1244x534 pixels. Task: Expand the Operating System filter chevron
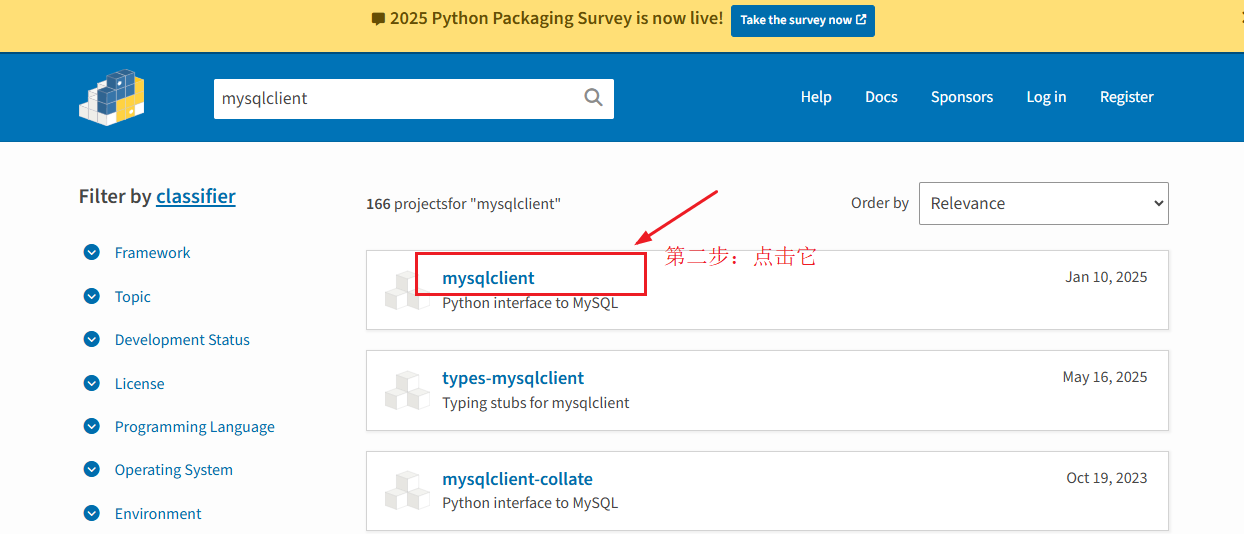[92, 470]
